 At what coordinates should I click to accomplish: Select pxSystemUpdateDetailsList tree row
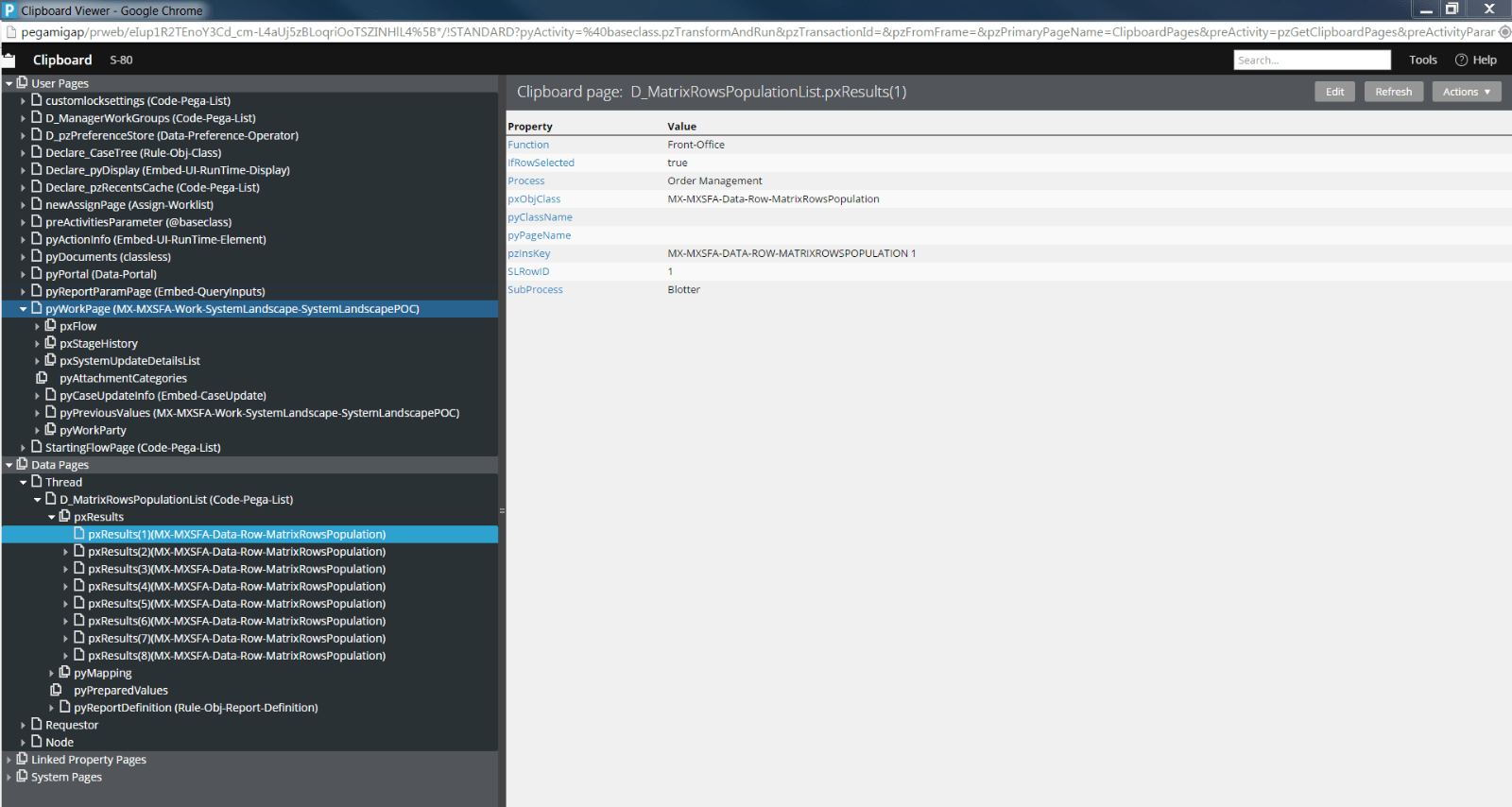click(249, 361)
